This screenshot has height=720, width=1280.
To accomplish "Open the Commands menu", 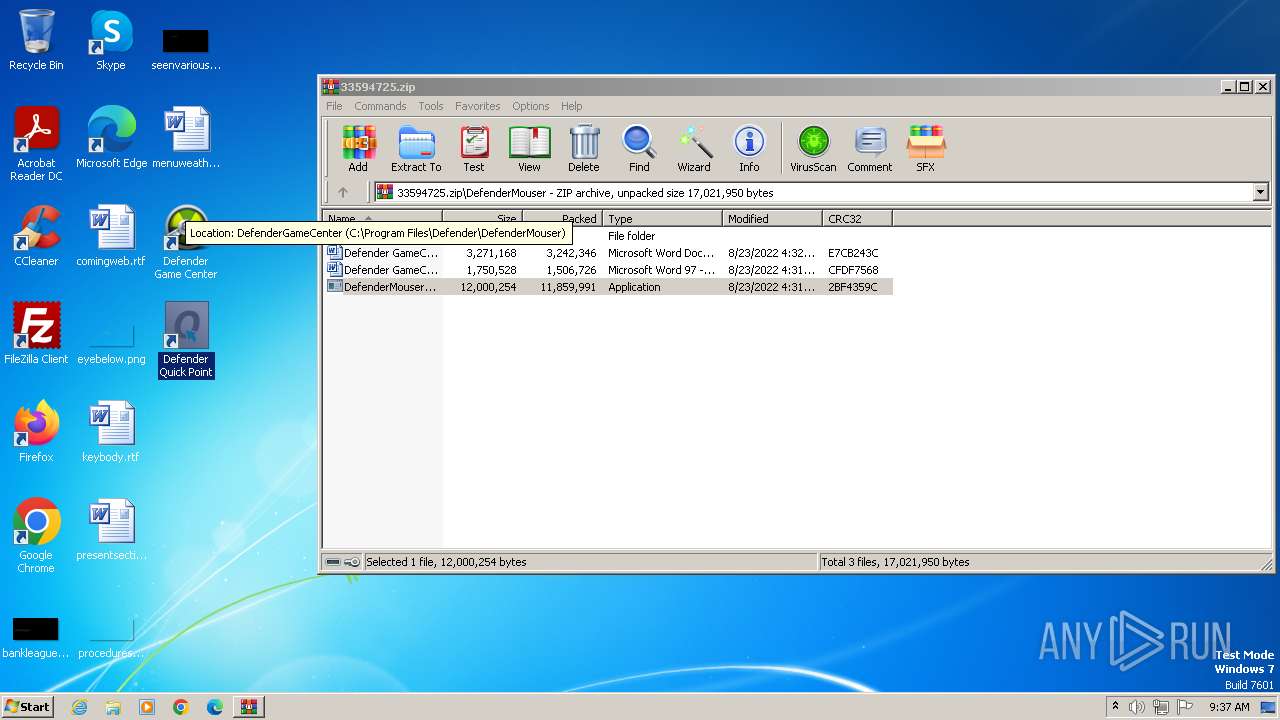I will (x=380, y=106).
